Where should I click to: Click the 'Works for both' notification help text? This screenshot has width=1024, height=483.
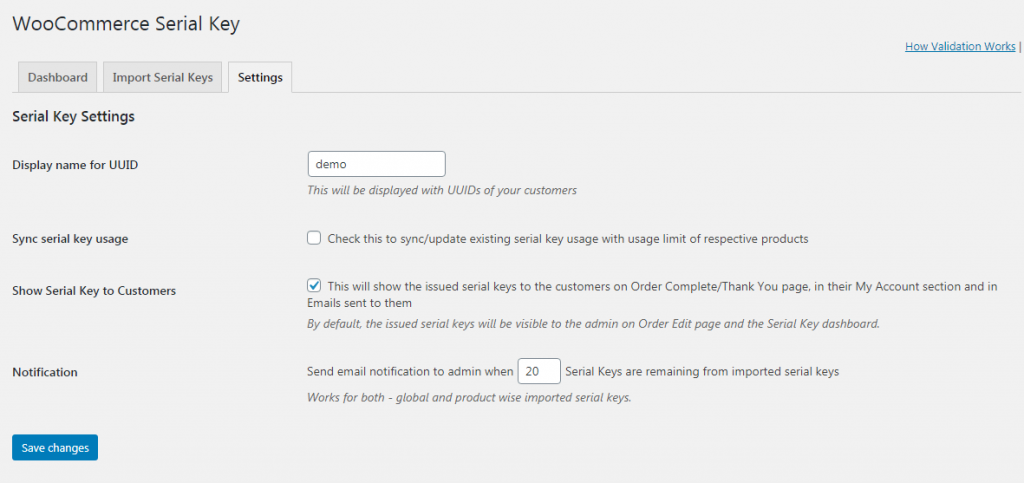click(469, 397)
